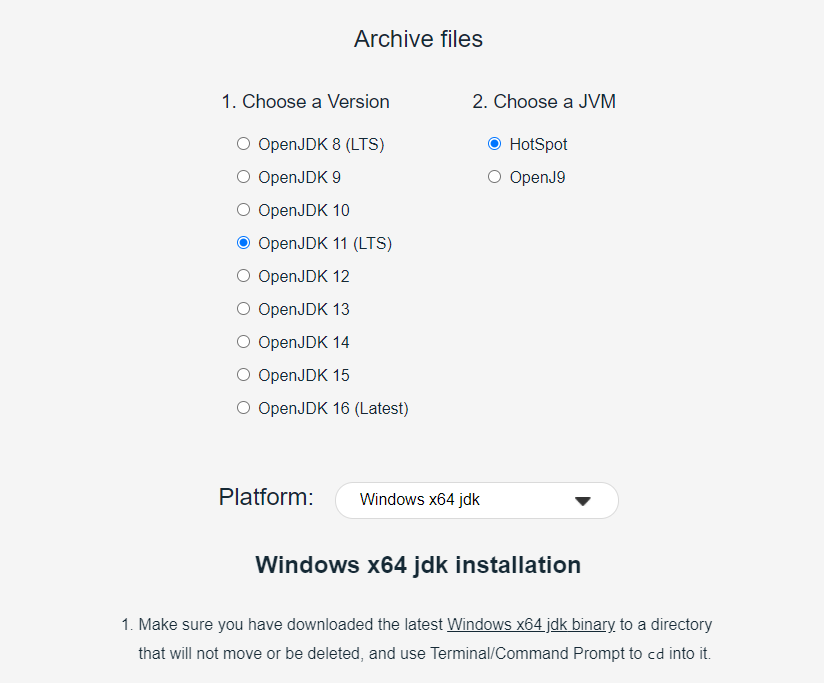The image size is (824, 683).
Task: Choose the OpenJDK 9 version option
Action: point(243,177)
